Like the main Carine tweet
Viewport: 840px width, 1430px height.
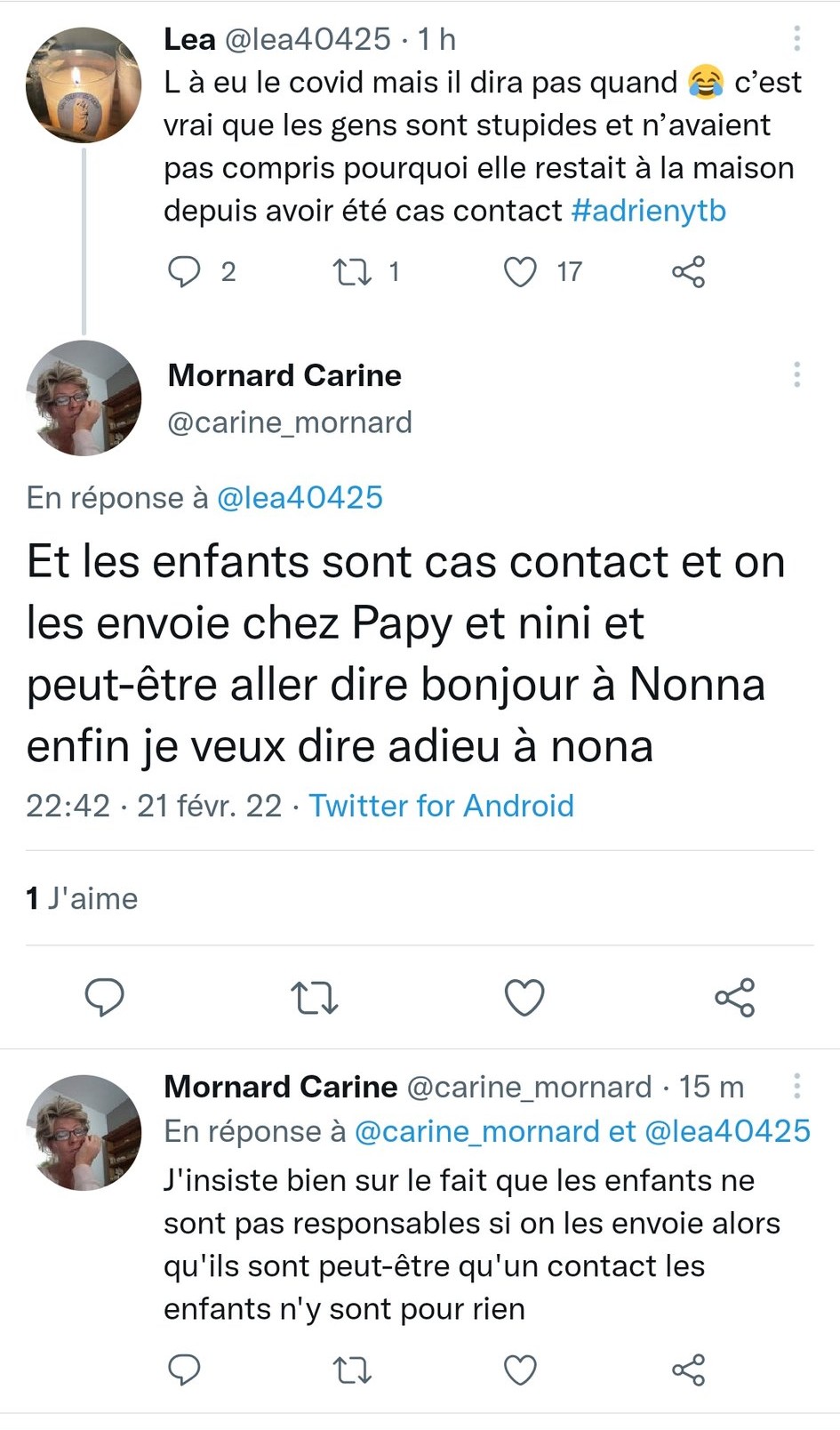(524, 997)
